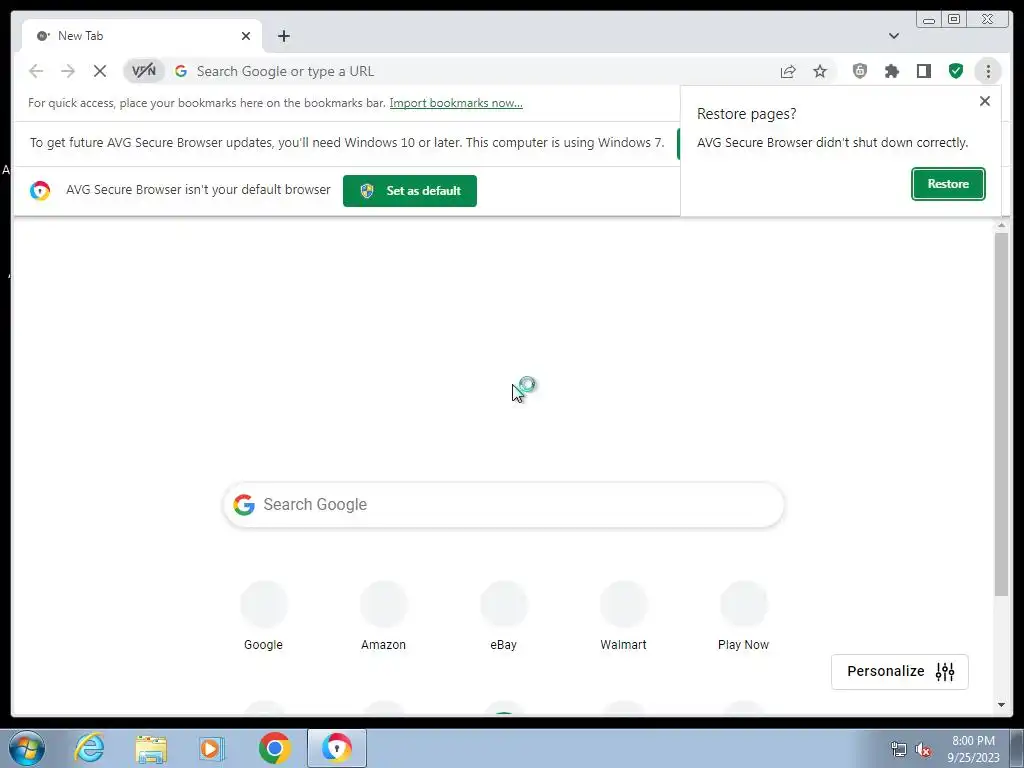Image resolution: width=1024 pixels, height=768 pixels.
Task: Open the Windows Start menu
Action: (x=27, y=748)
